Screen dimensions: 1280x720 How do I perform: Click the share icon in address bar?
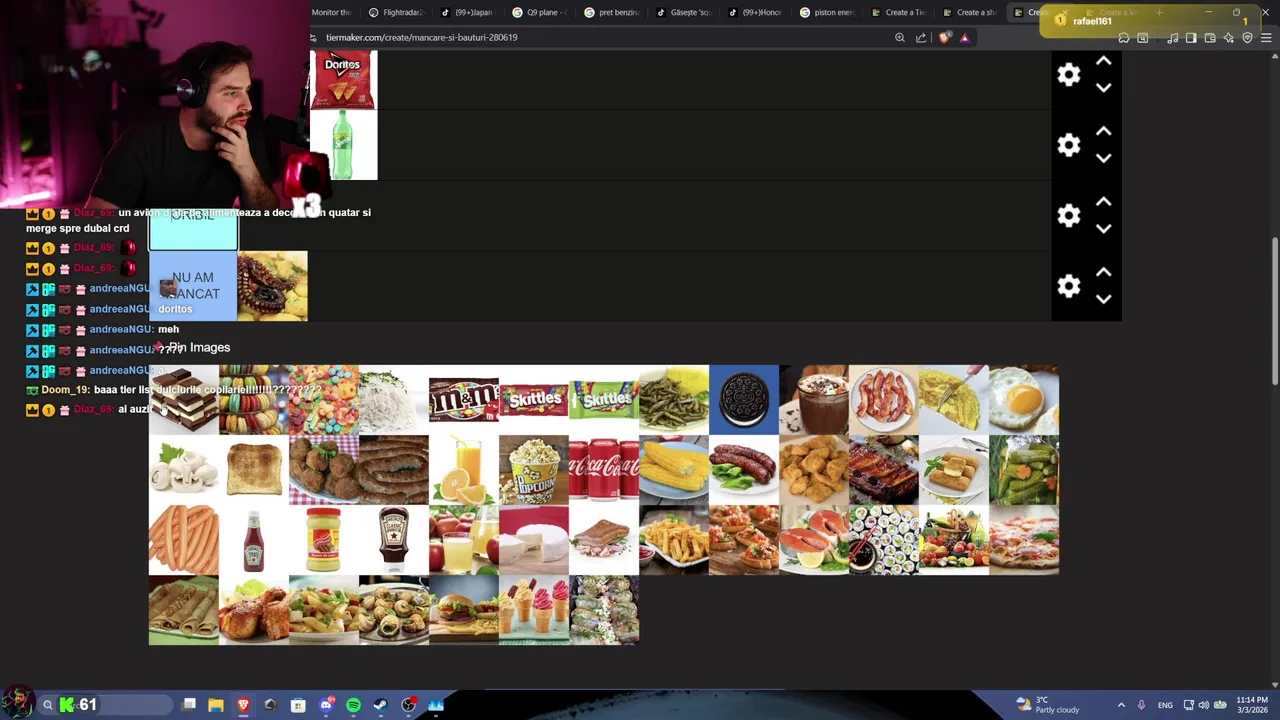pos(921,38)
